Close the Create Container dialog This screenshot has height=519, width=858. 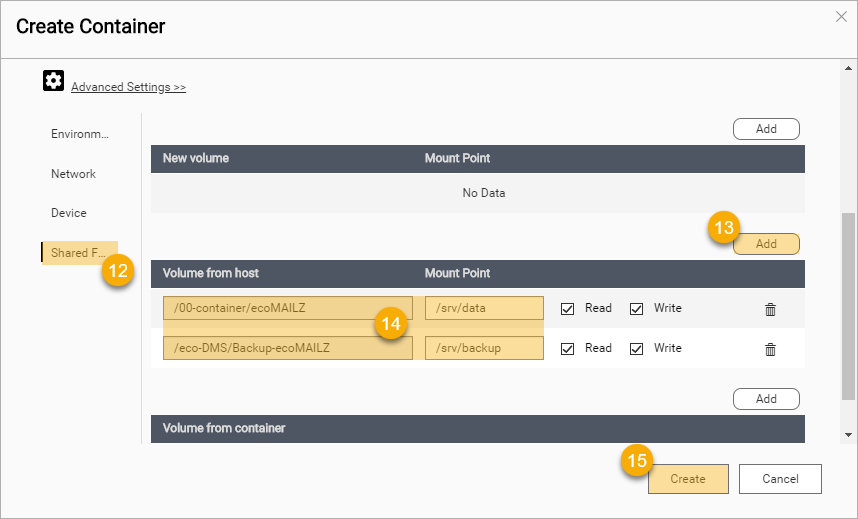pos(842,16)
